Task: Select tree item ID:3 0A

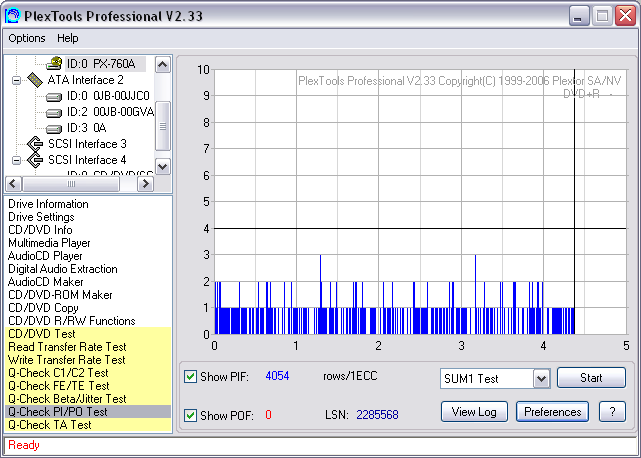Action: tap(87, 128)
